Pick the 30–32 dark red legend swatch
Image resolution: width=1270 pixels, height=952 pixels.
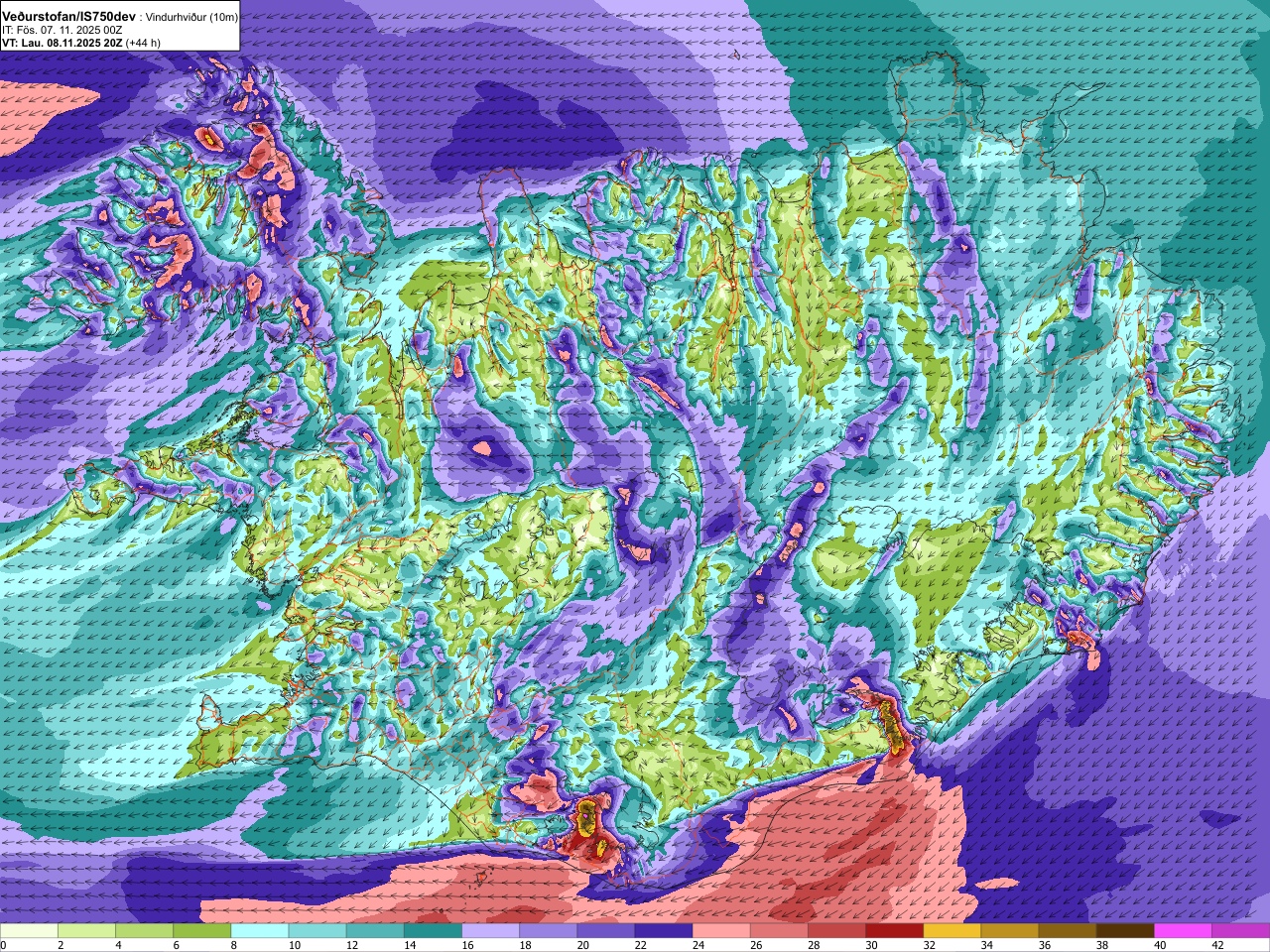[x=895, y=931]
